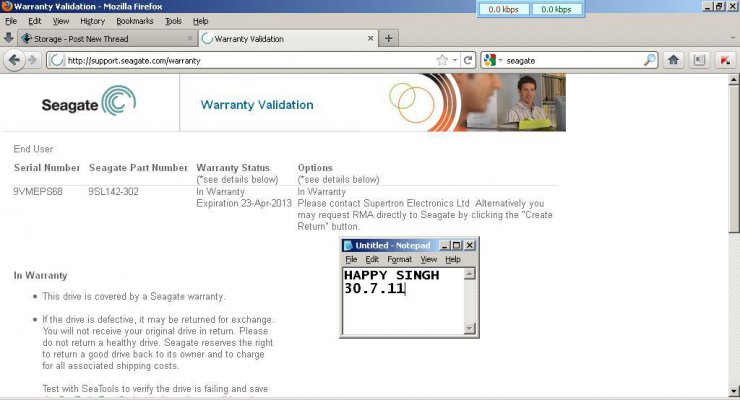740x400 pixels.
Task: Open the History menu
Action: [x=92, y=21]
